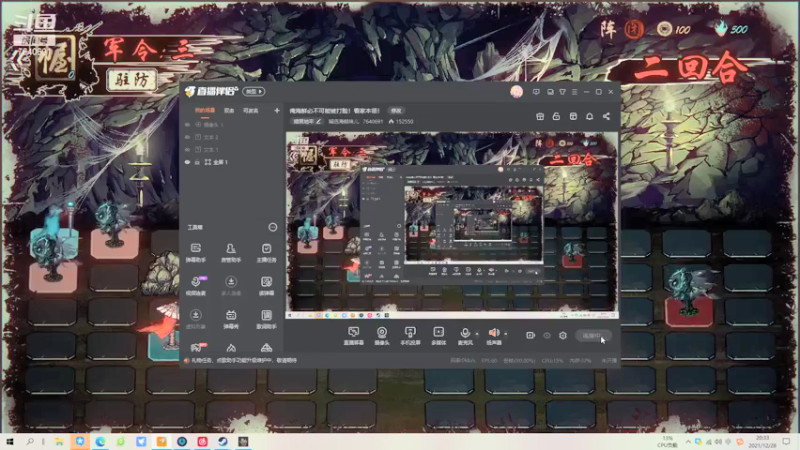The height and width of the screenshot is (450, 800).
Task: Click the FPS readout in status bar
Action: (489, 361)
